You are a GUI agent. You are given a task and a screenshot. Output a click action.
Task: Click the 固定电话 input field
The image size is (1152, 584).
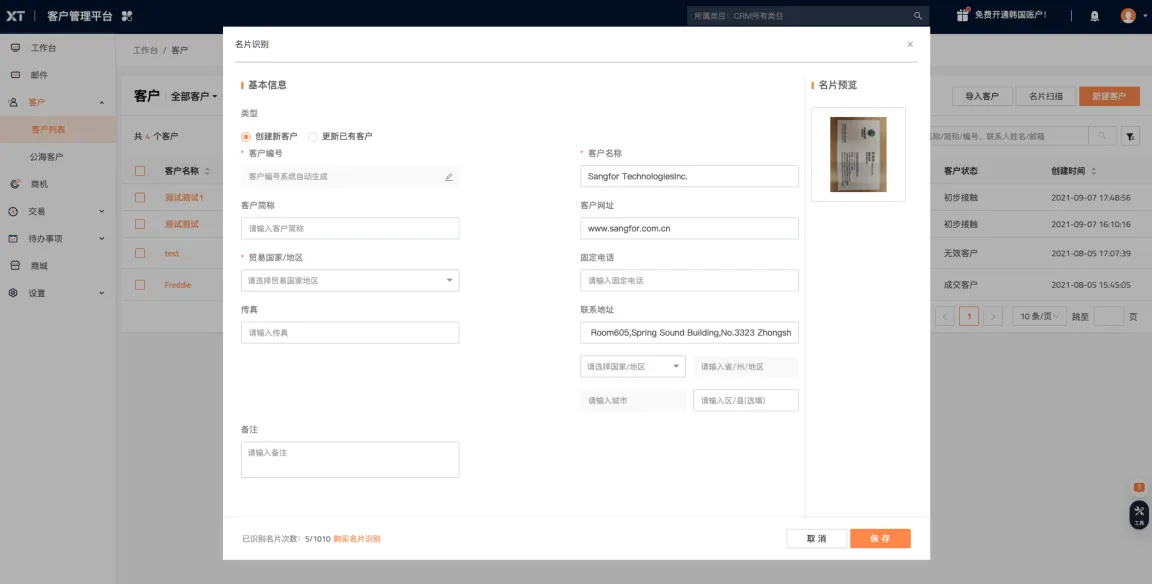click(689, 281)
